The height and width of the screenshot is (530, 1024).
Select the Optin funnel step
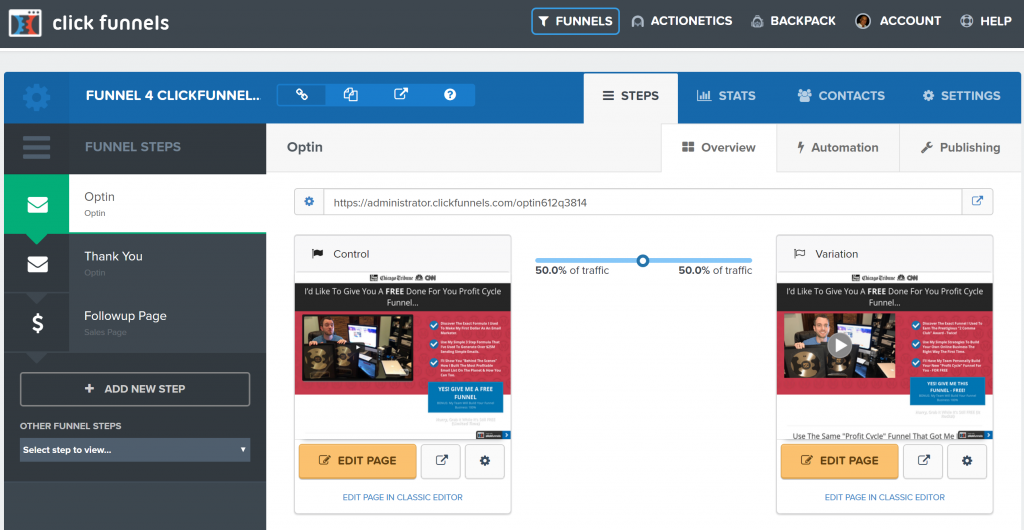pyautogui.click(x=167, y=203)
